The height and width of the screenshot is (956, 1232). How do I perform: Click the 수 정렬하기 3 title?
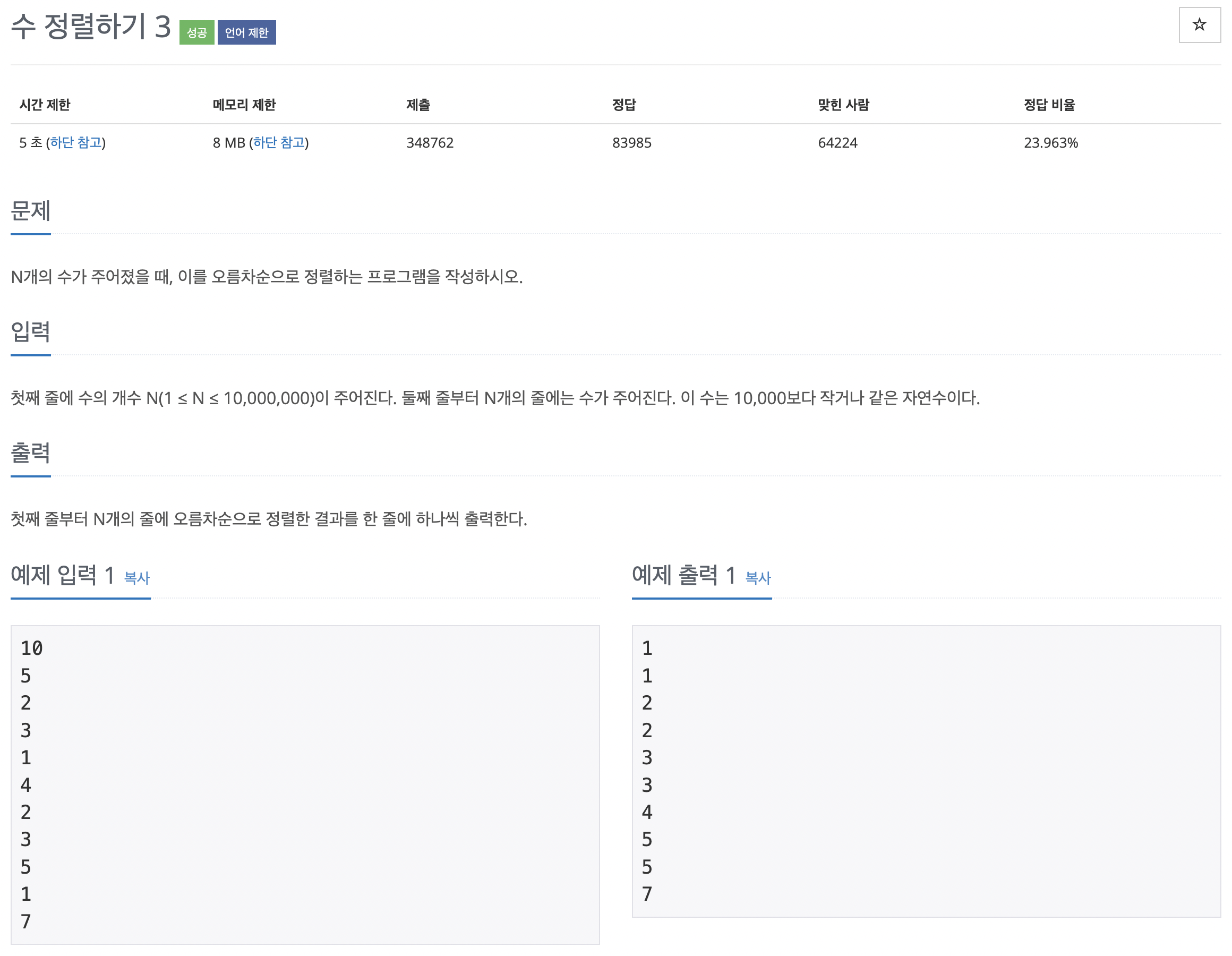click(91, 27)
